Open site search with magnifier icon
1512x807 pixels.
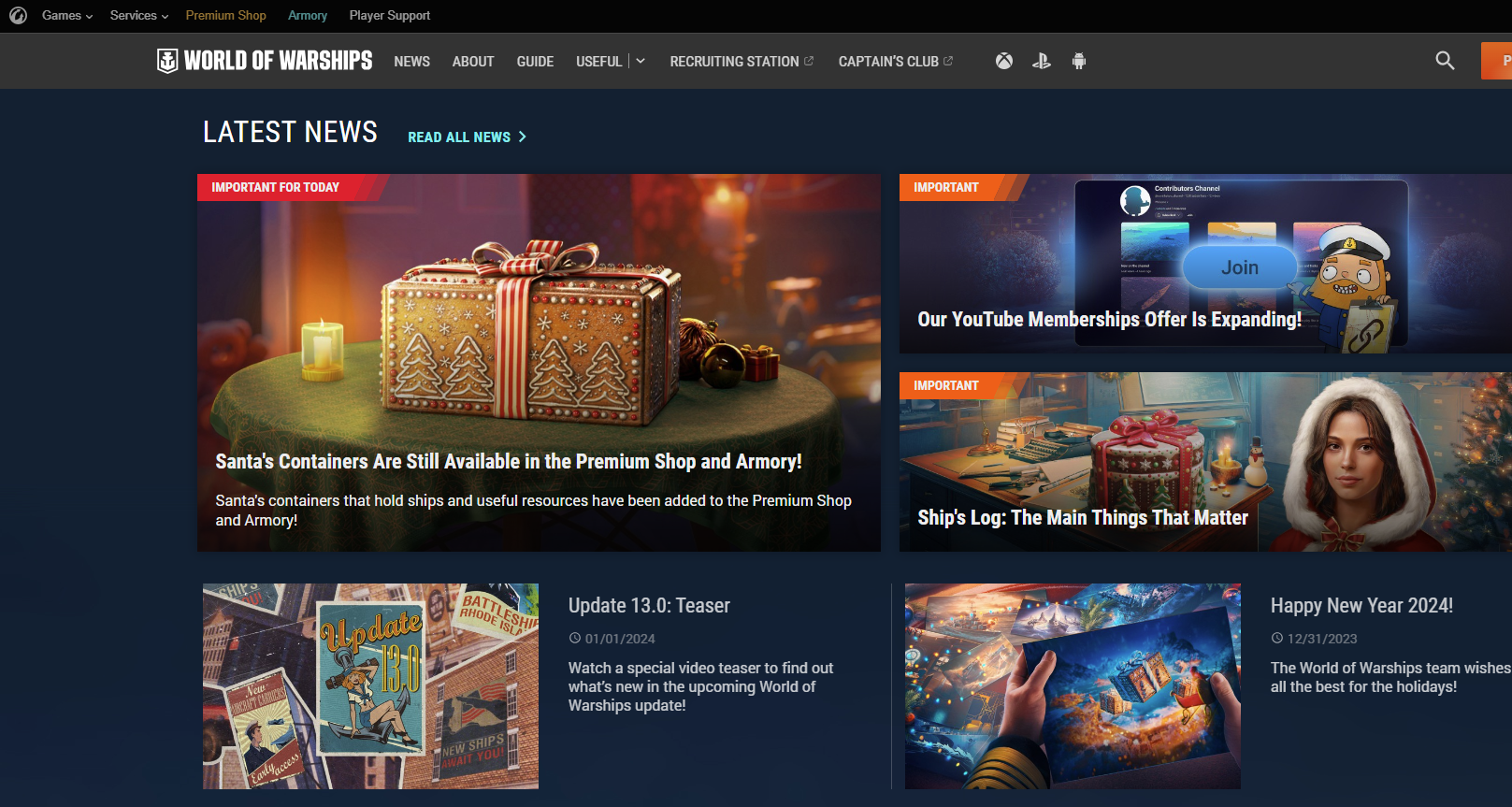[1445, 61]
